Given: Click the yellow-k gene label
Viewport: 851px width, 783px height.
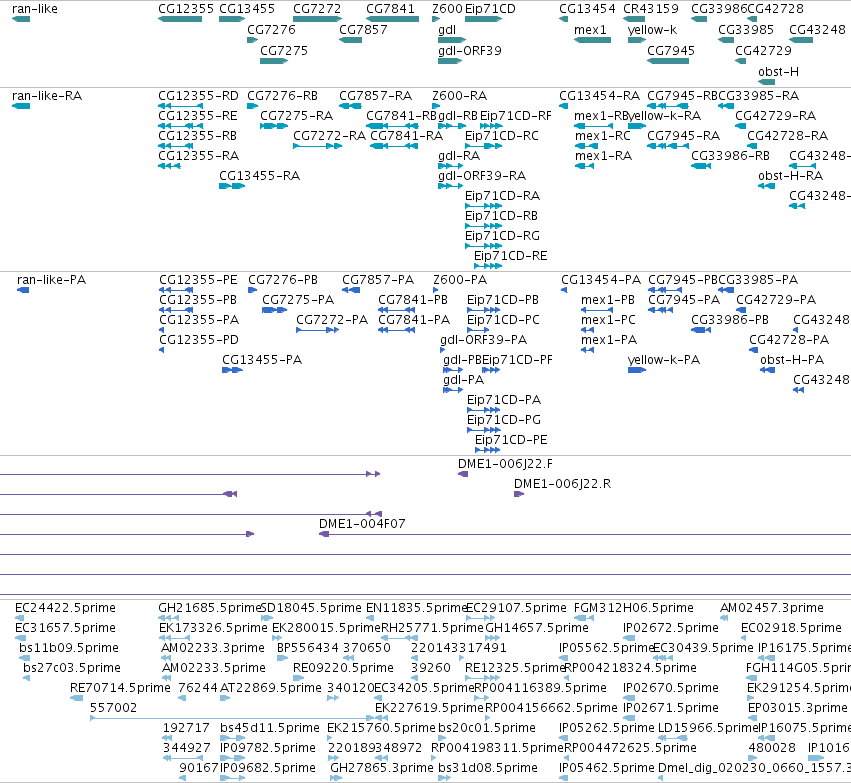Looking at the screenshot, I should click(652, 29).
